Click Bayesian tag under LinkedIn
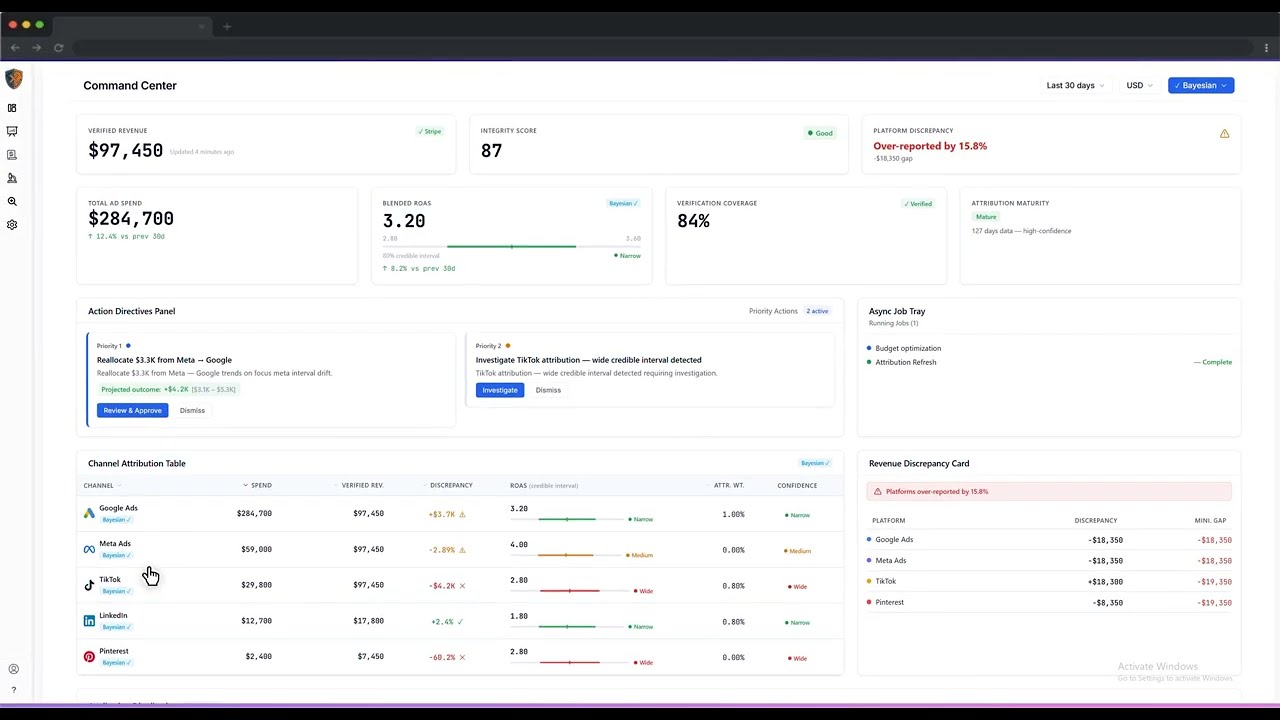 (x=116, y=628)
